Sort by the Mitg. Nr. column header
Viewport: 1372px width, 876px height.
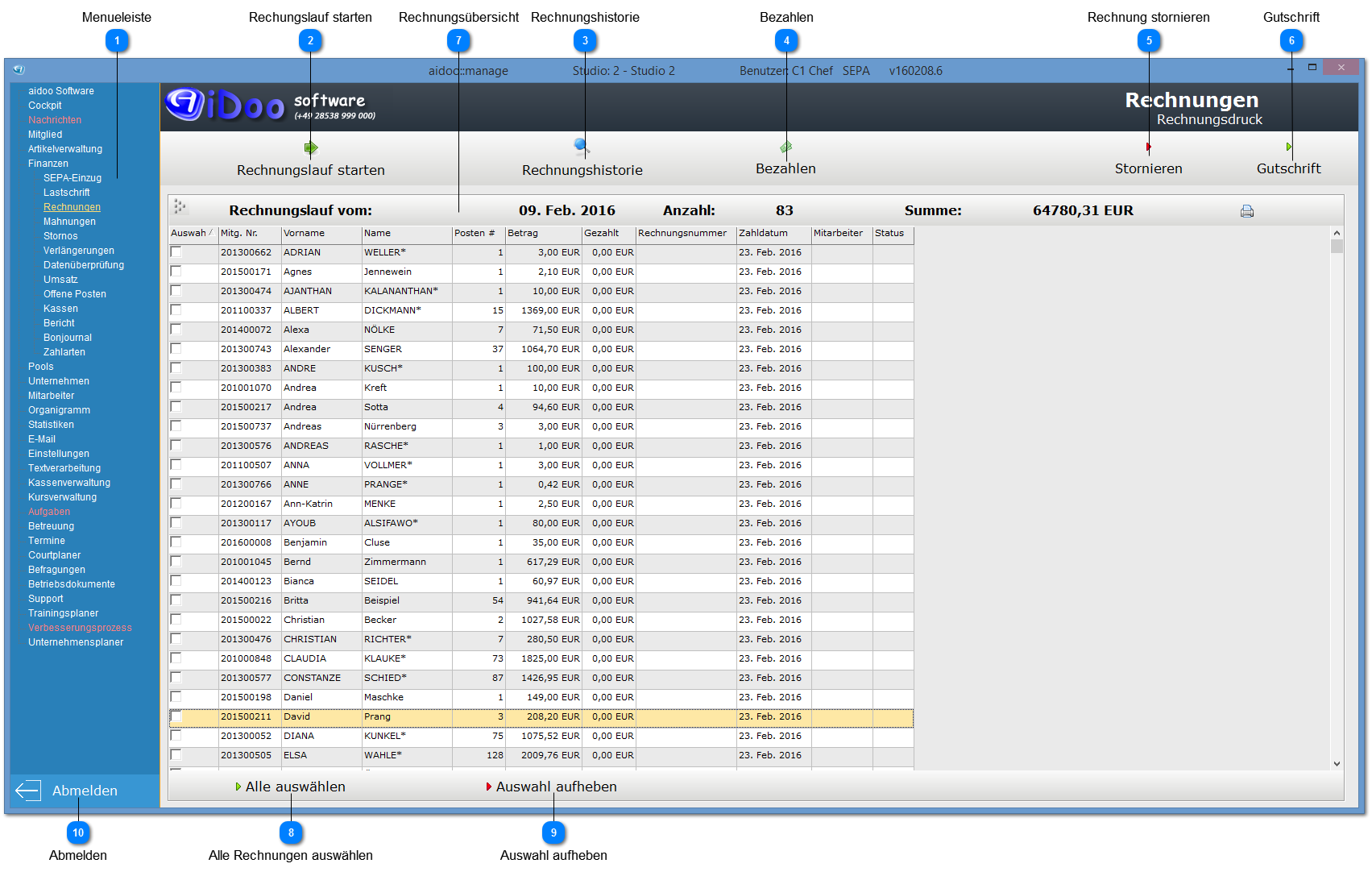(250, 234)
